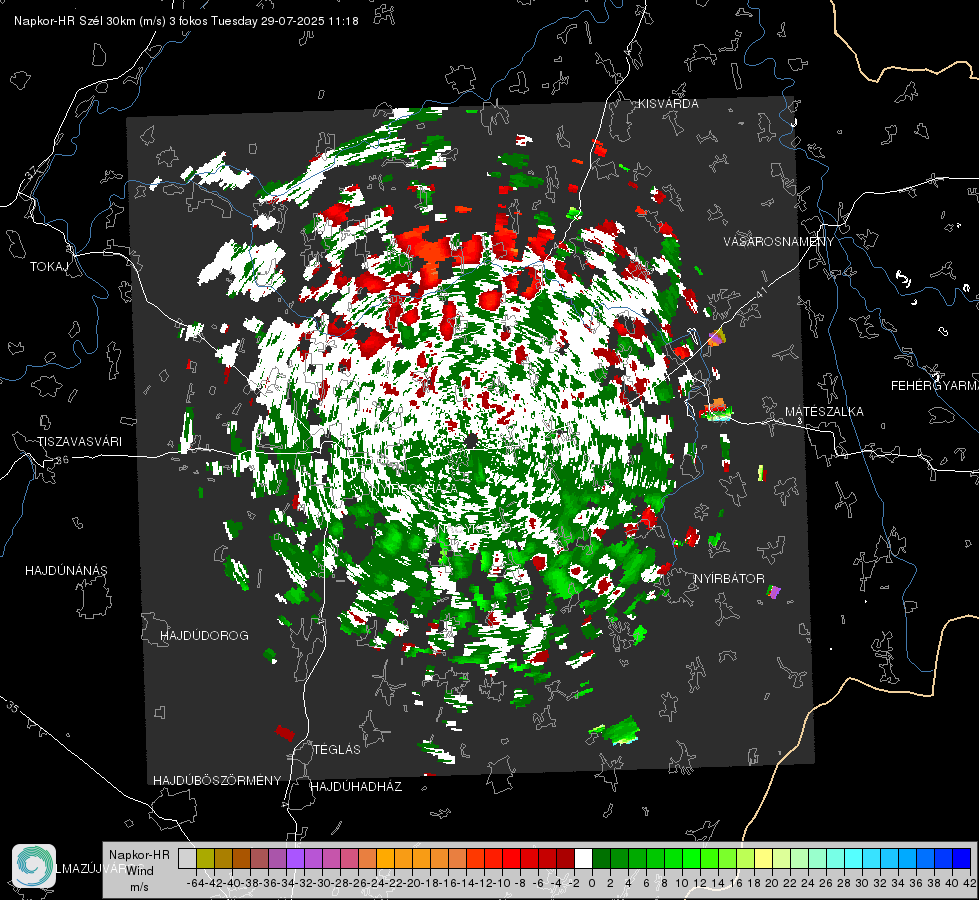Pick the dark red swatch between -4 and -2
The height and width of the screenshot is (900, 979).
pyautogui.click(x=565, y=859)
